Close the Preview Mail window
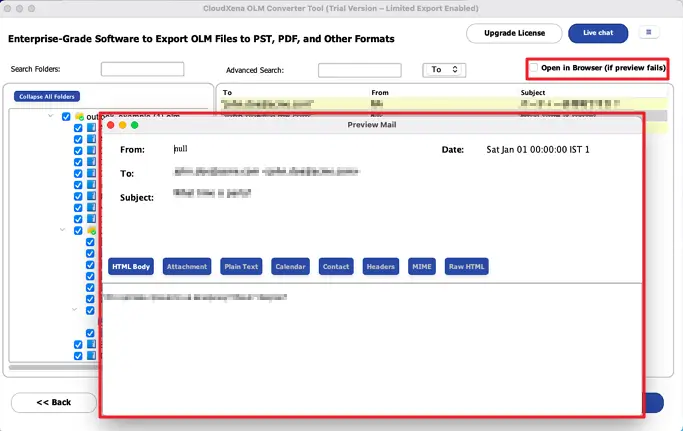This screenshot has width=683, height=431. click(x=111, y=125)
